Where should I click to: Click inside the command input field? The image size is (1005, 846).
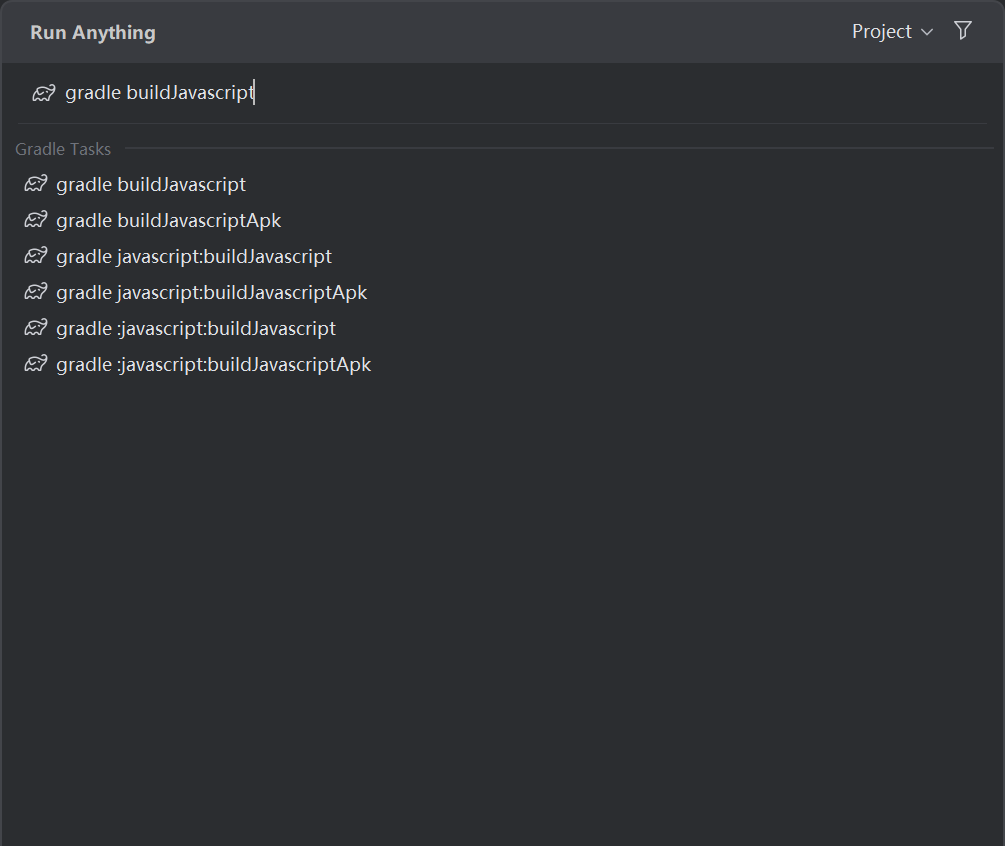400,92
